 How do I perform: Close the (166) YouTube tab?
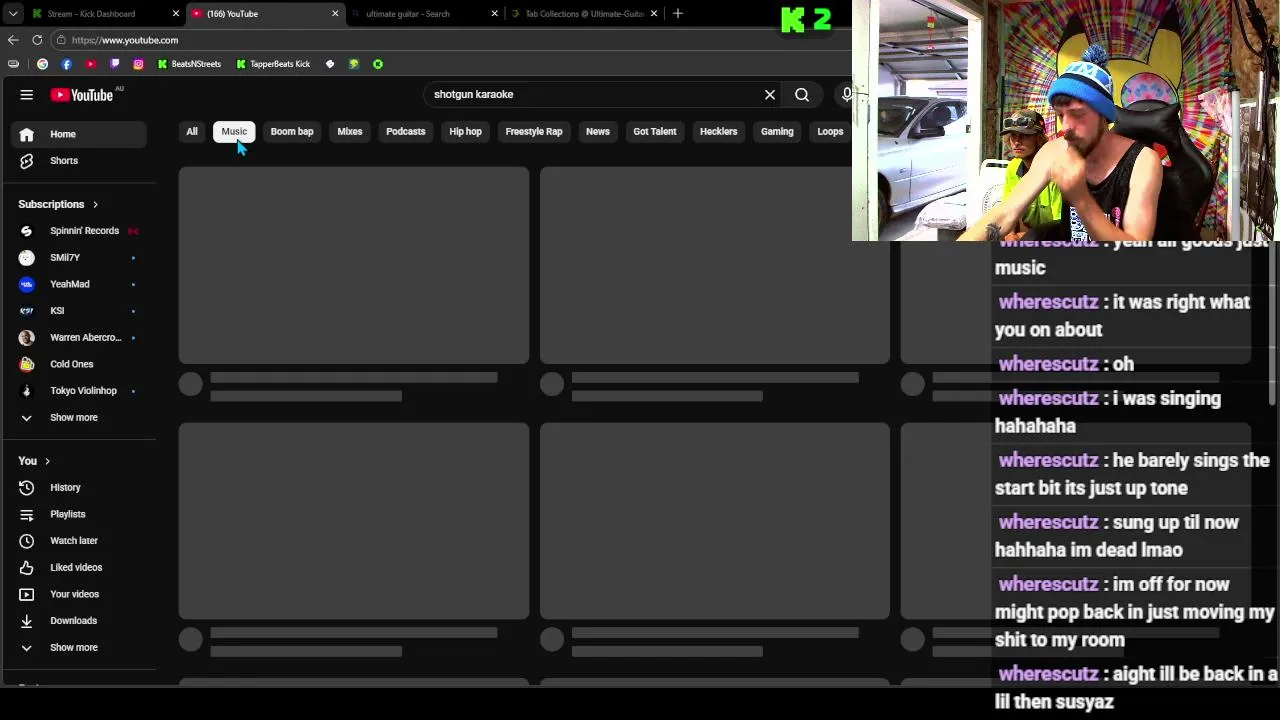335,14
